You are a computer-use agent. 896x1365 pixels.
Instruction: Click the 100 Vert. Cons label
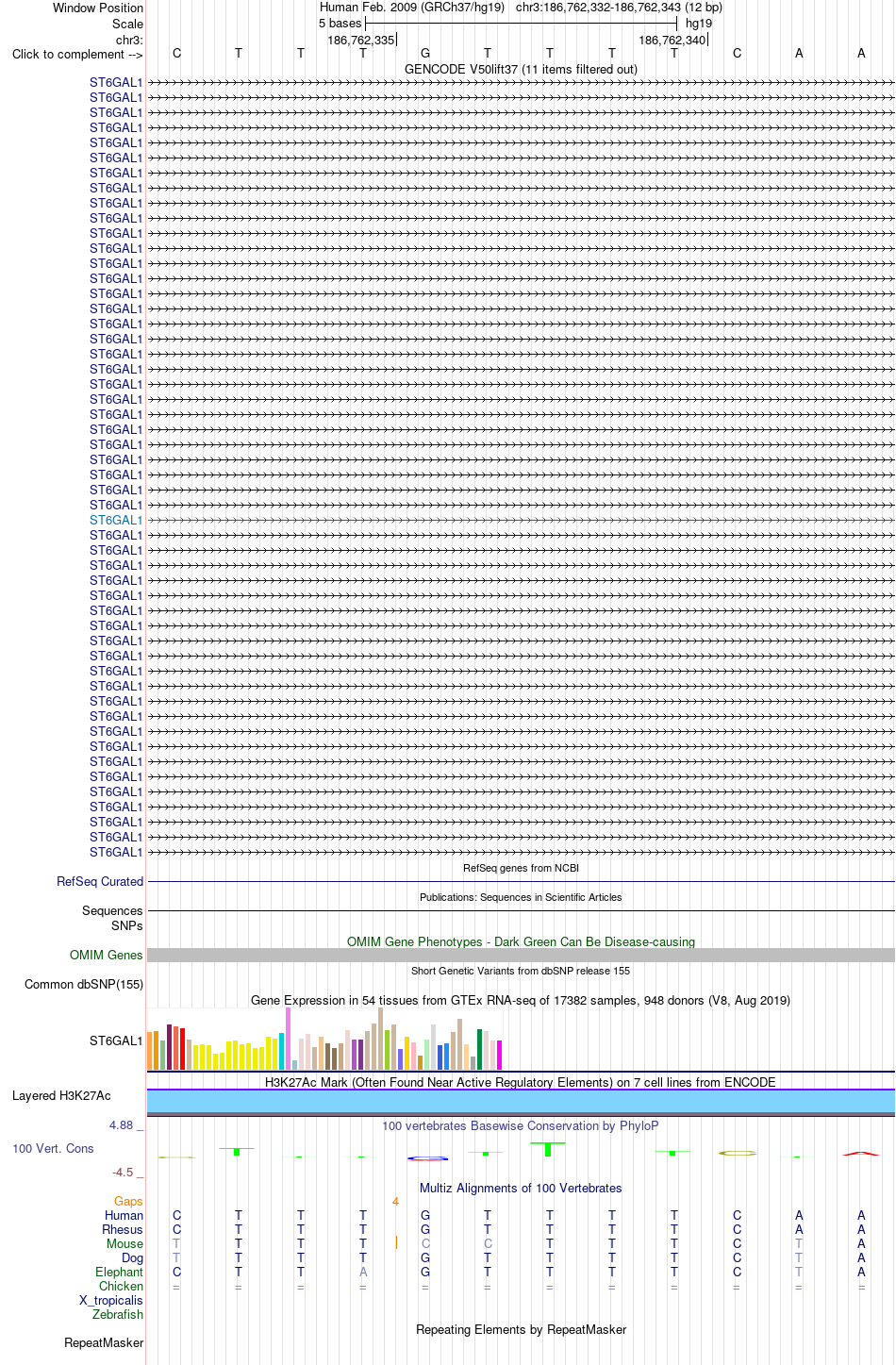tap(53, 1148)
